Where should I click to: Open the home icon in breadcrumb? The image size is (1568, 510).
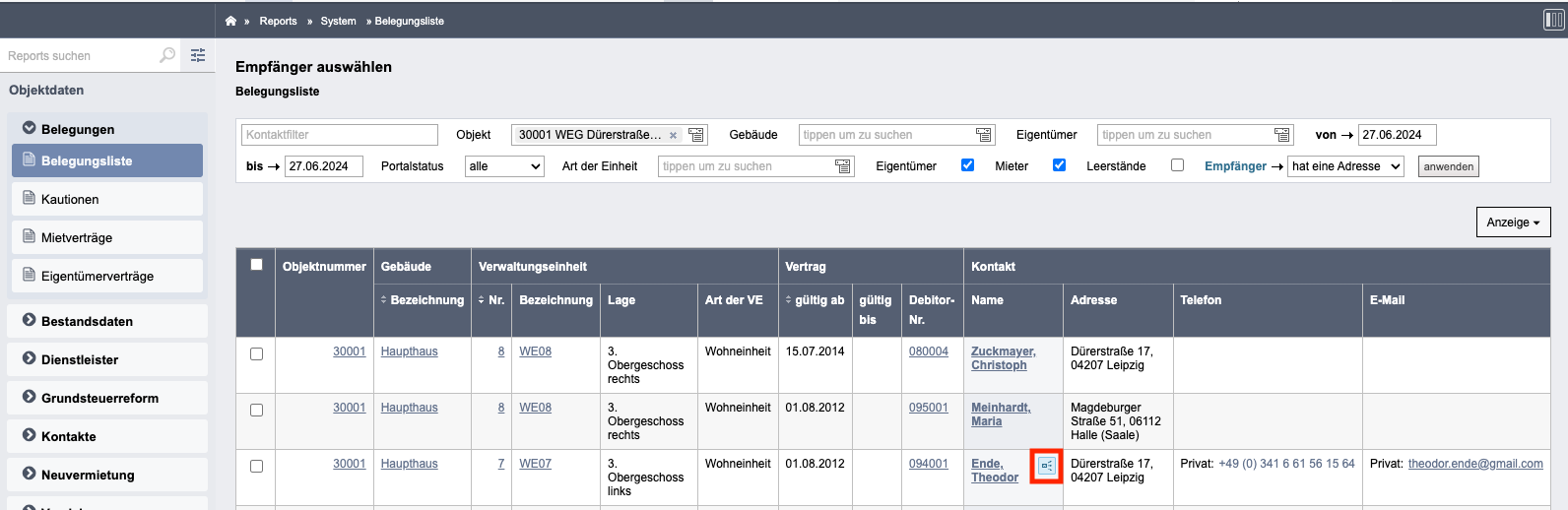(x=230, y=21)
